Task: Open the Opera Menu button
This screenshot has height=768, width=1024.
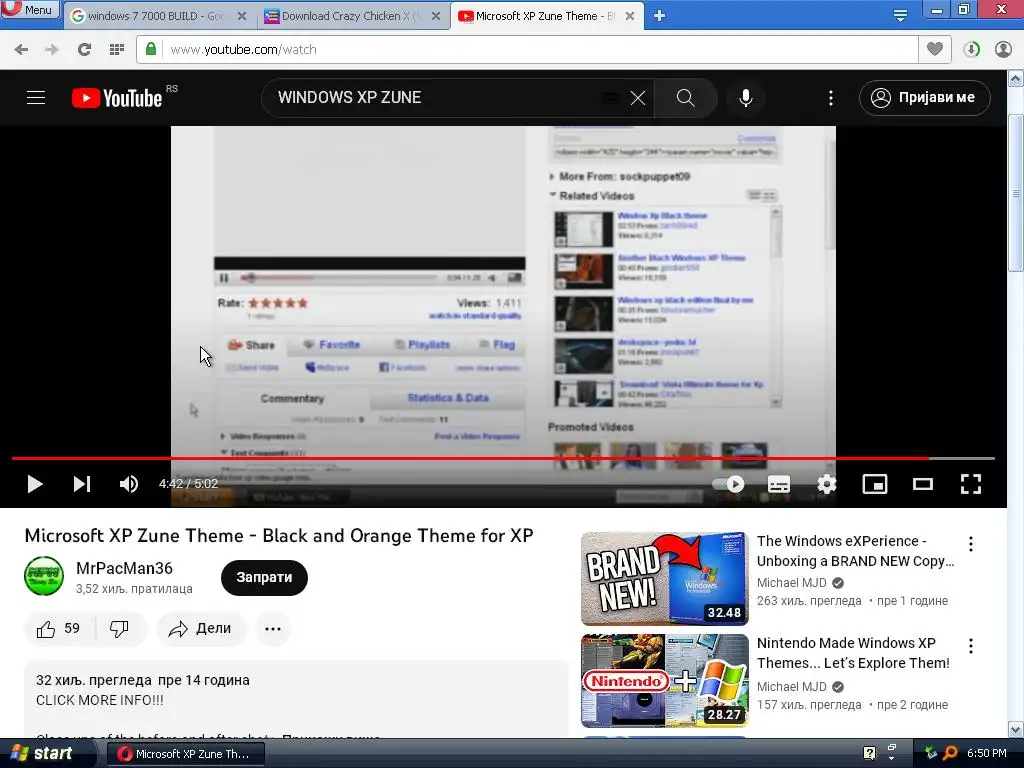Action: click(x=30, y=9)
